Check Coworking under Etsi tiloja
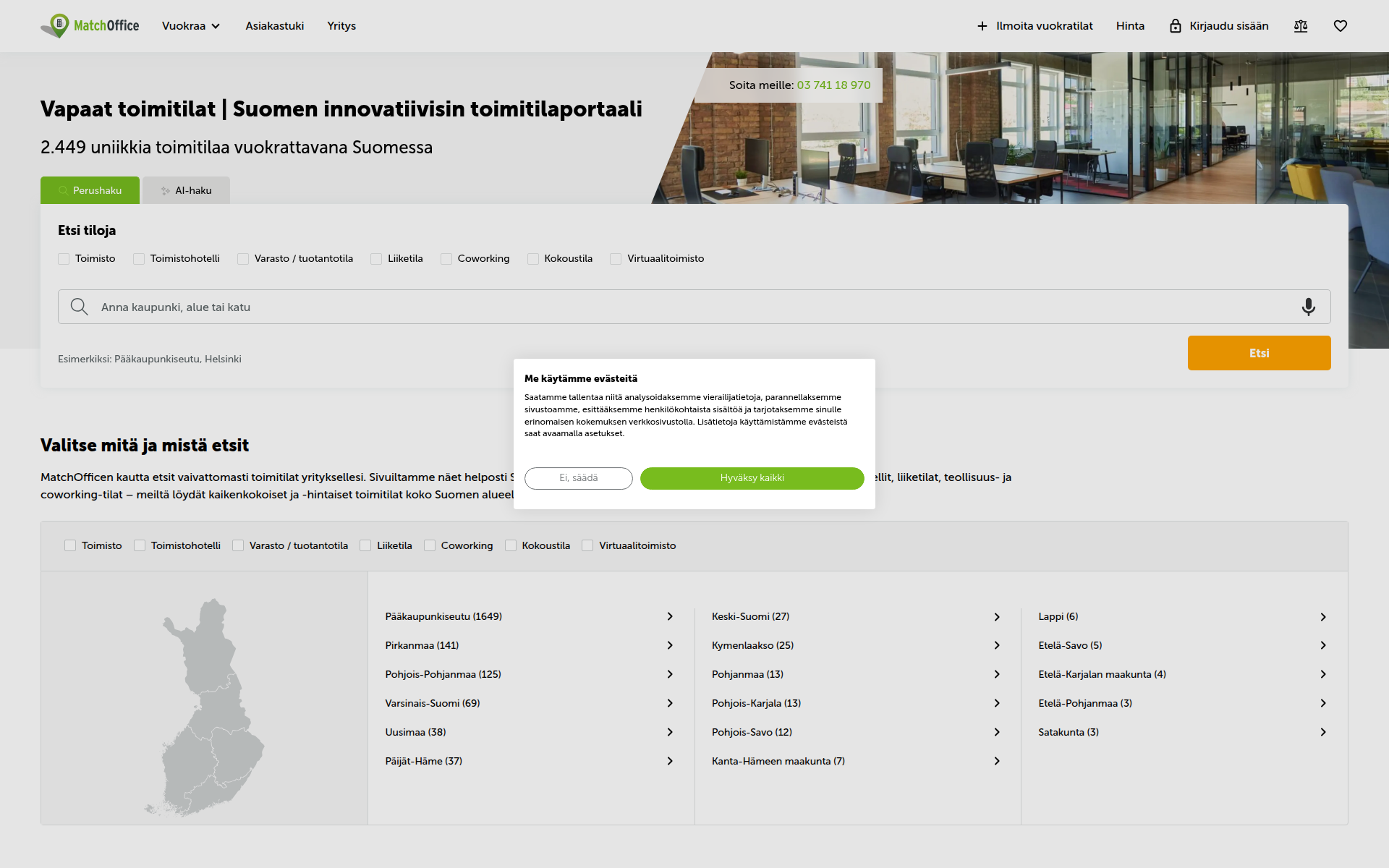Screen dimensions: 1389x868 coord(446,259)
